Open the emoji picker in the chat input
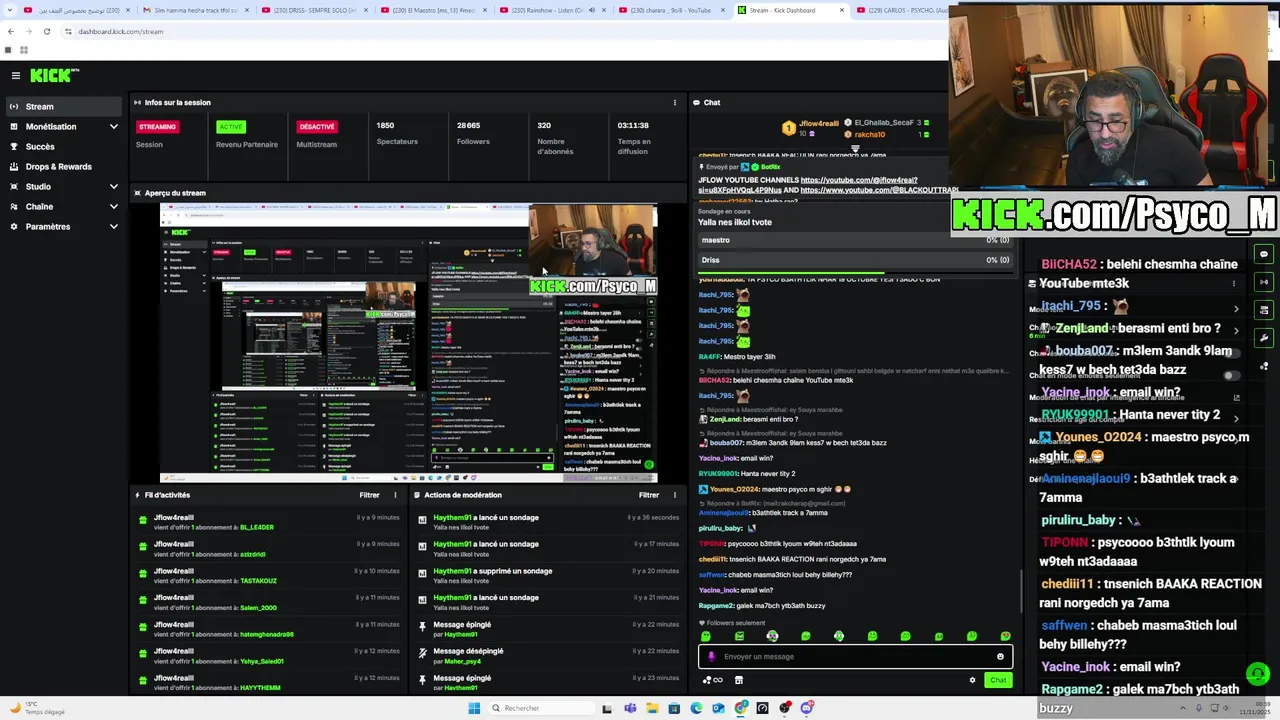This screenshot has width=1280, height=720. point(1000,656)
